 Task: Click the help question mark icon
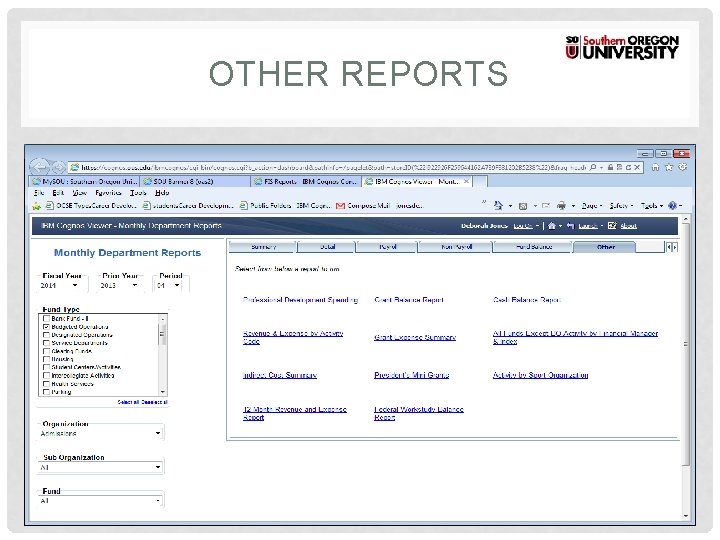tap(672, 206)
